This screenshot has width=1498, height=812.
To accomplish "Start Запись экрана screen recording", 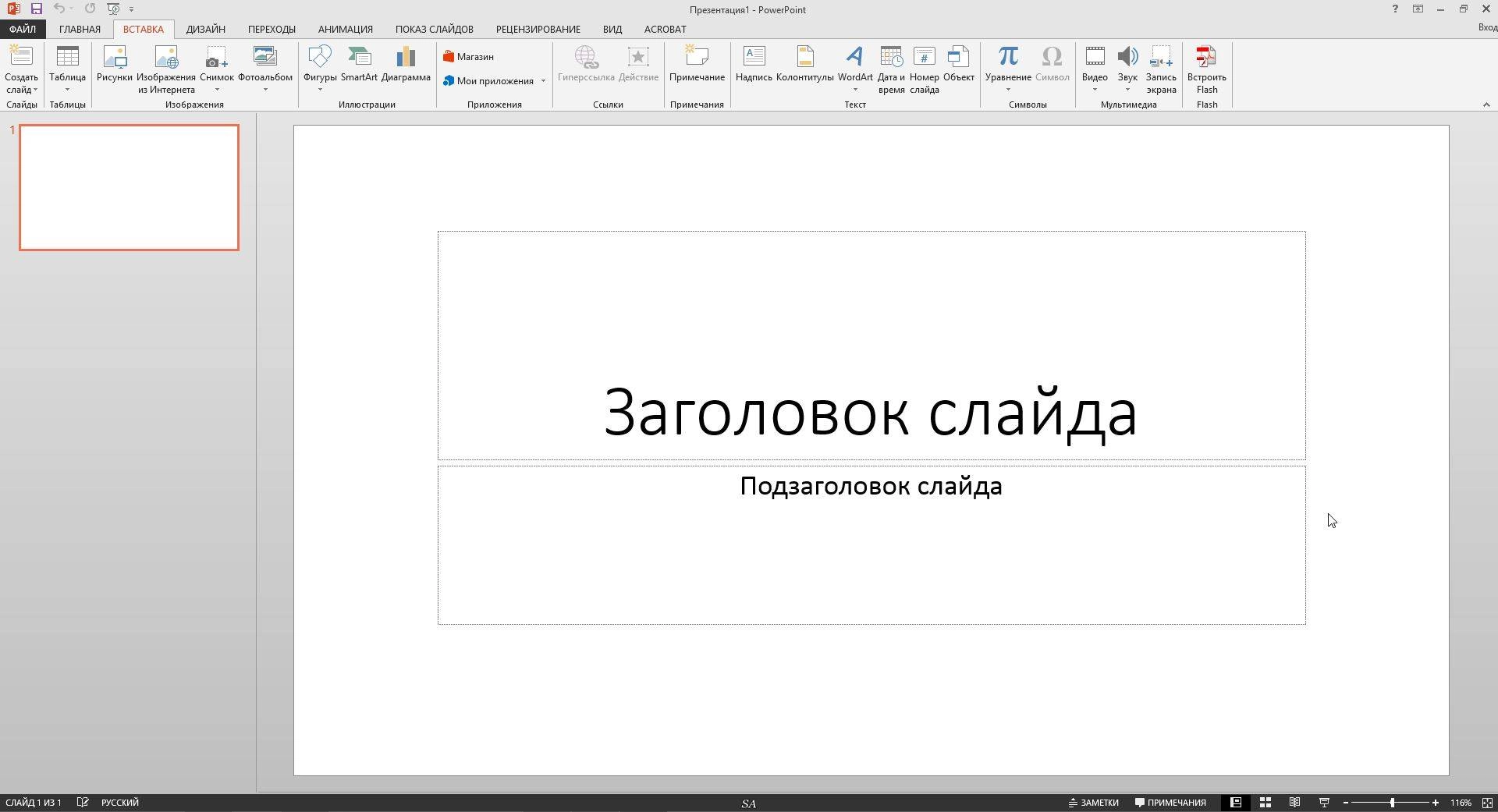I will 1161,69.
